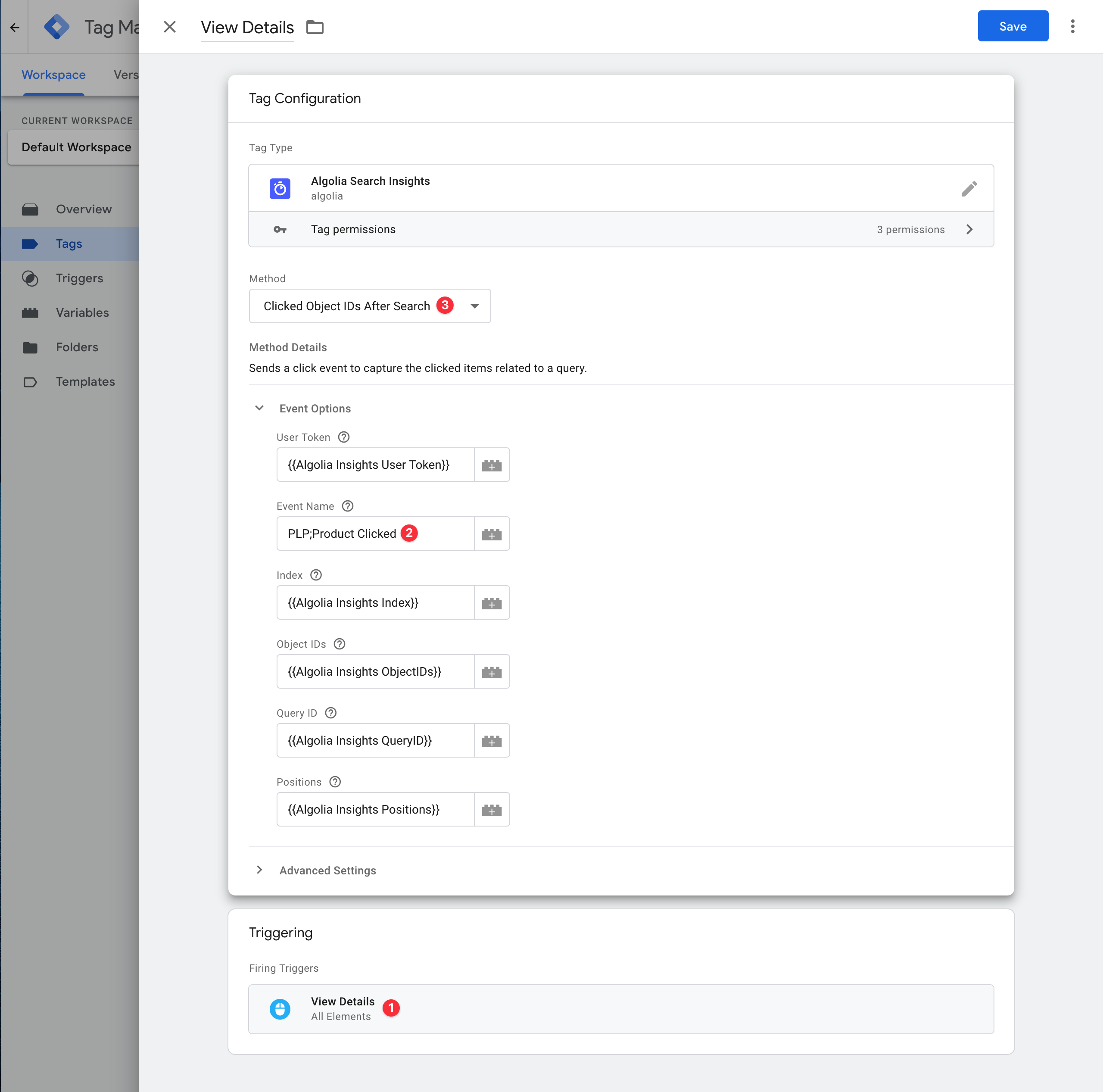Open variable picker for Event Name
The image size is (1103, 1092).
[x=492, y=534]
